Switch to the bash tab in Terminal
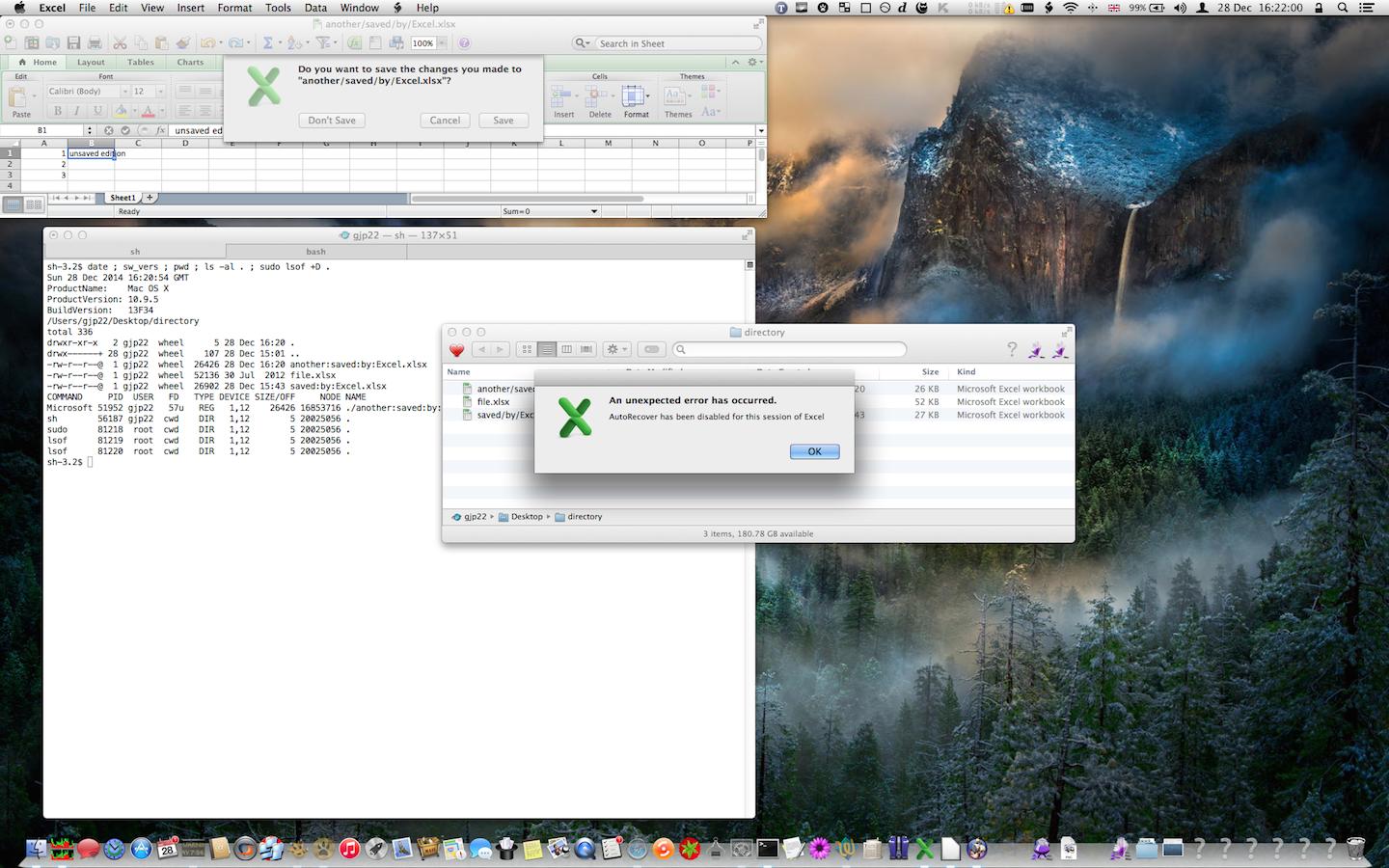1389x868 pixels. click(315, 252)
